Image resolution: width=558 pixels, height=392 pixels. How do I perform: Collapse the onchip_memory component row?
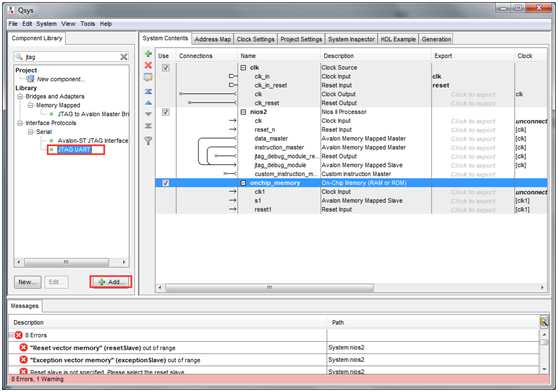[x=243, y=183]
